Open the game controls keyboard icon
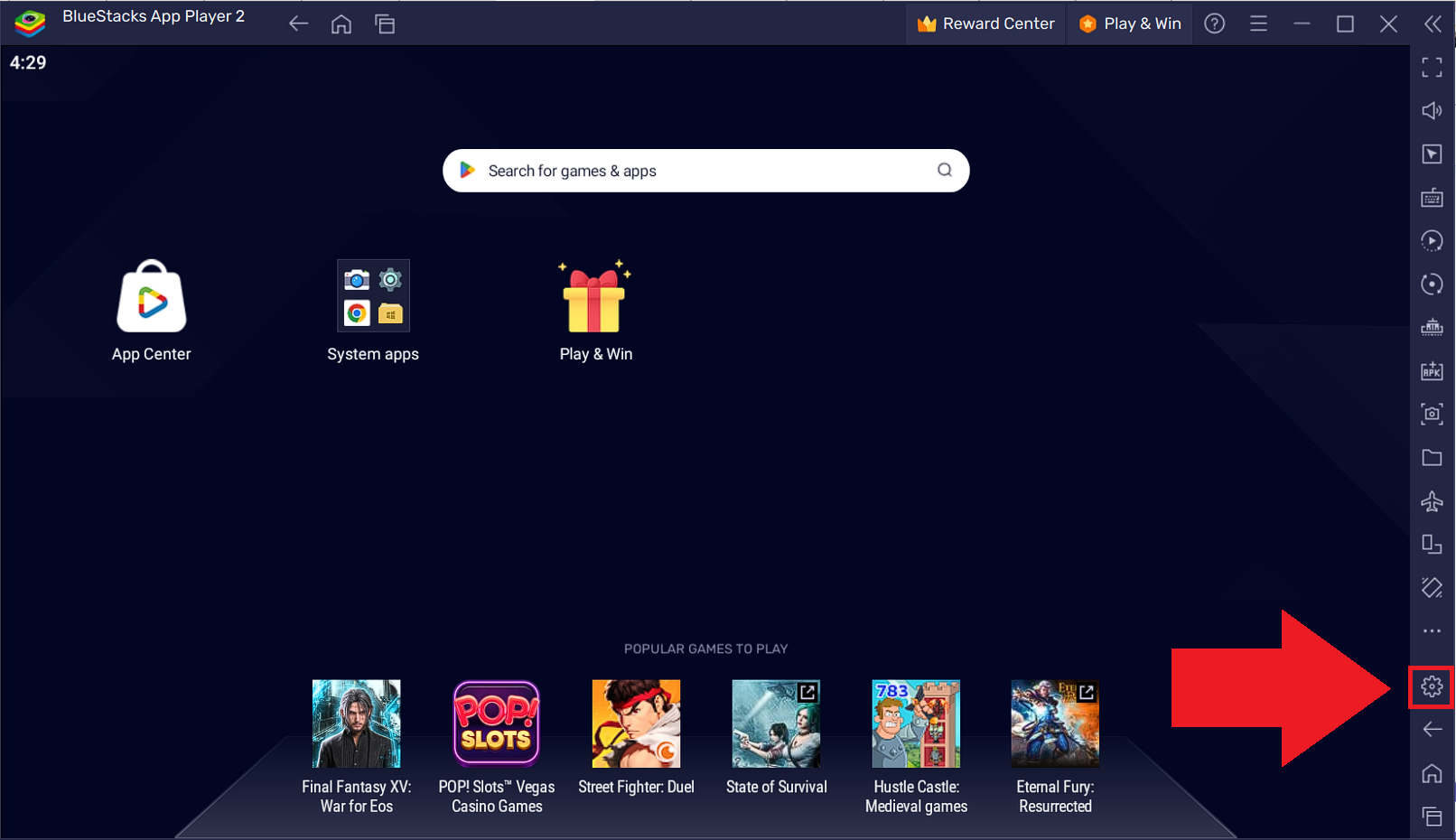This screenshot has height=840, width=1456. click(x=1432, y=197)
